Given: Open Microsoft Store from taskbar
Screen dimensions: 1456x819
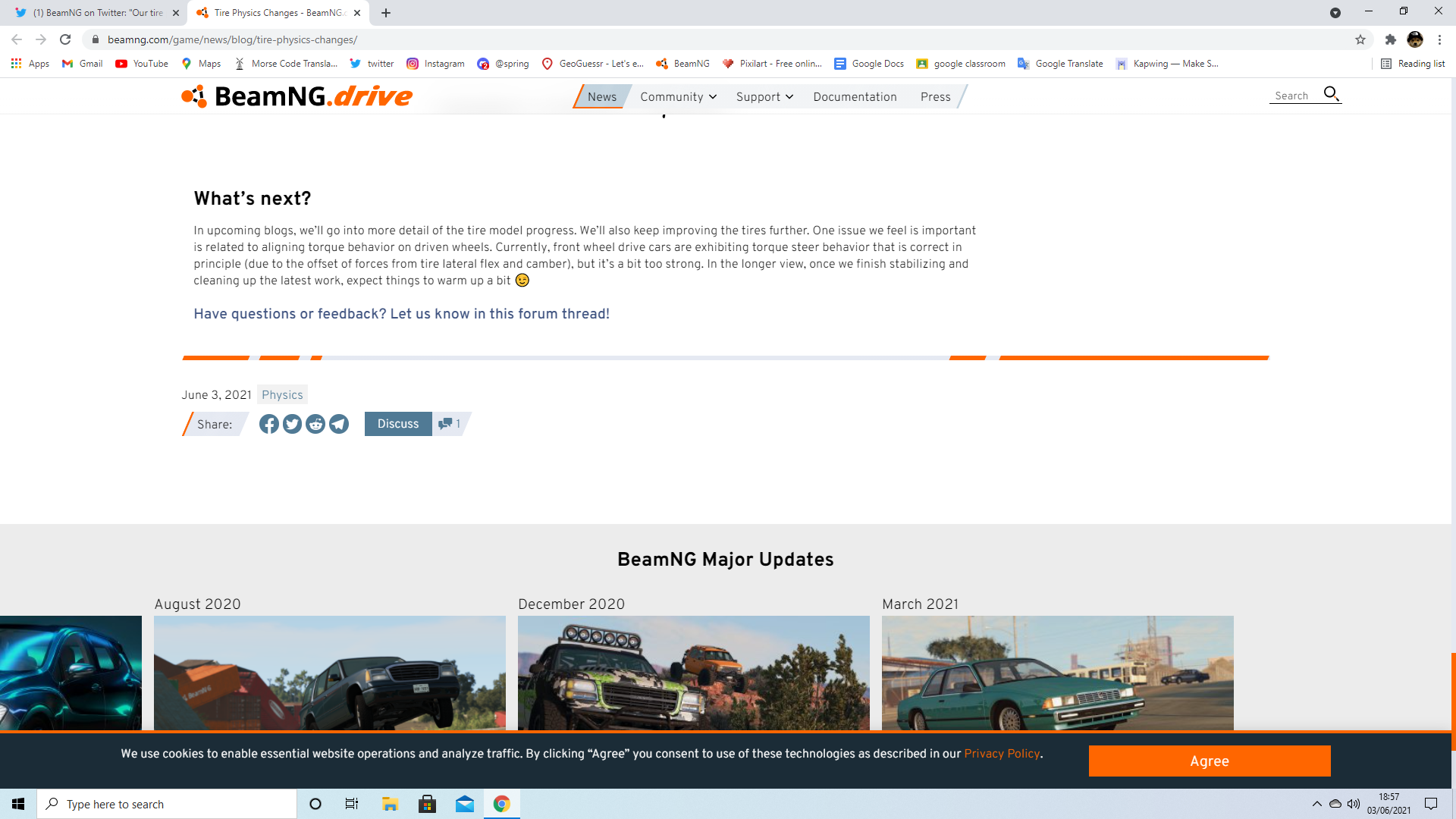Looking at the screenshot, I should click(x=427, y=804).
